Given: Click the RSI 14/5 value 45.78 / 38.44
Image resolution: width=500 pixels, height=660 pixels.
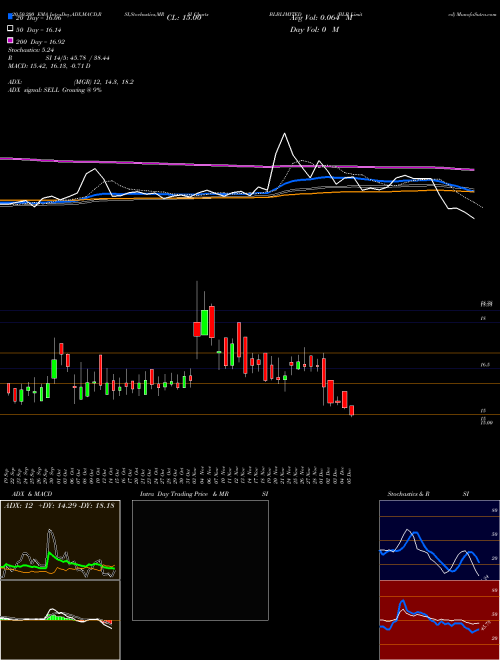Looking at the screenshot, I should (x=78, y=58).
